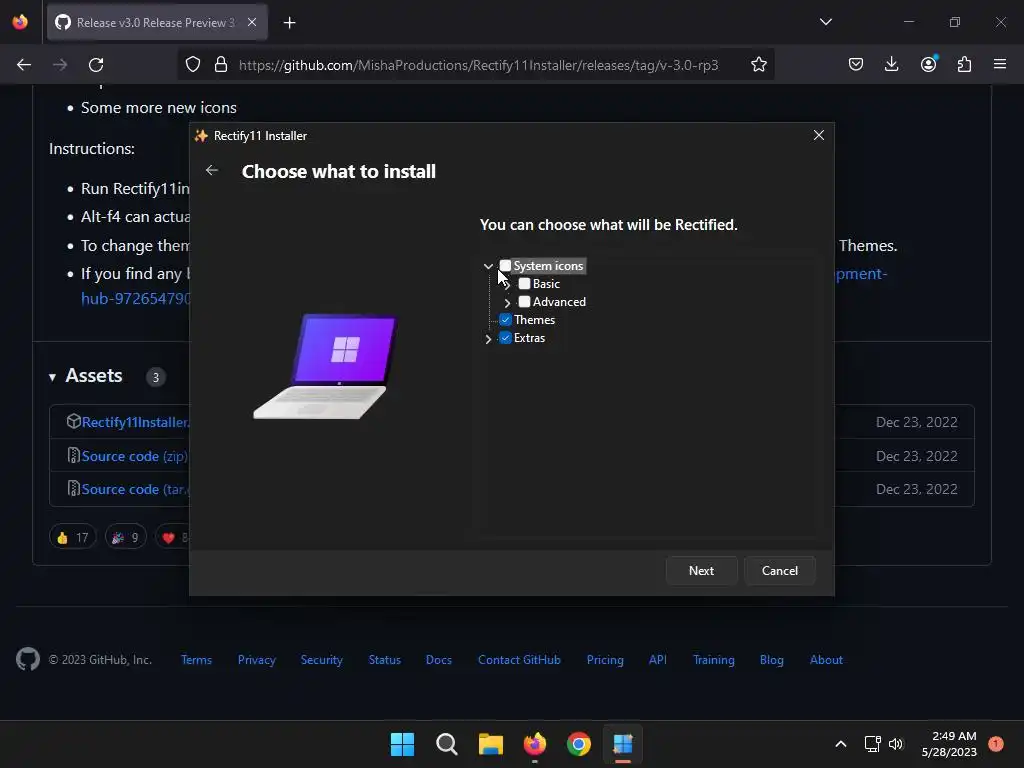Download Source code (tar.gz)
The image size is (1024, 768).
[x=135, y=489]
